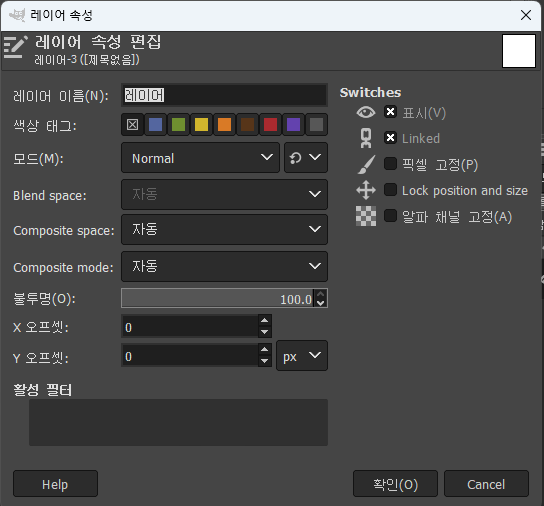
Task: Select the no color tag option
Action: click(x=133, y=124)
